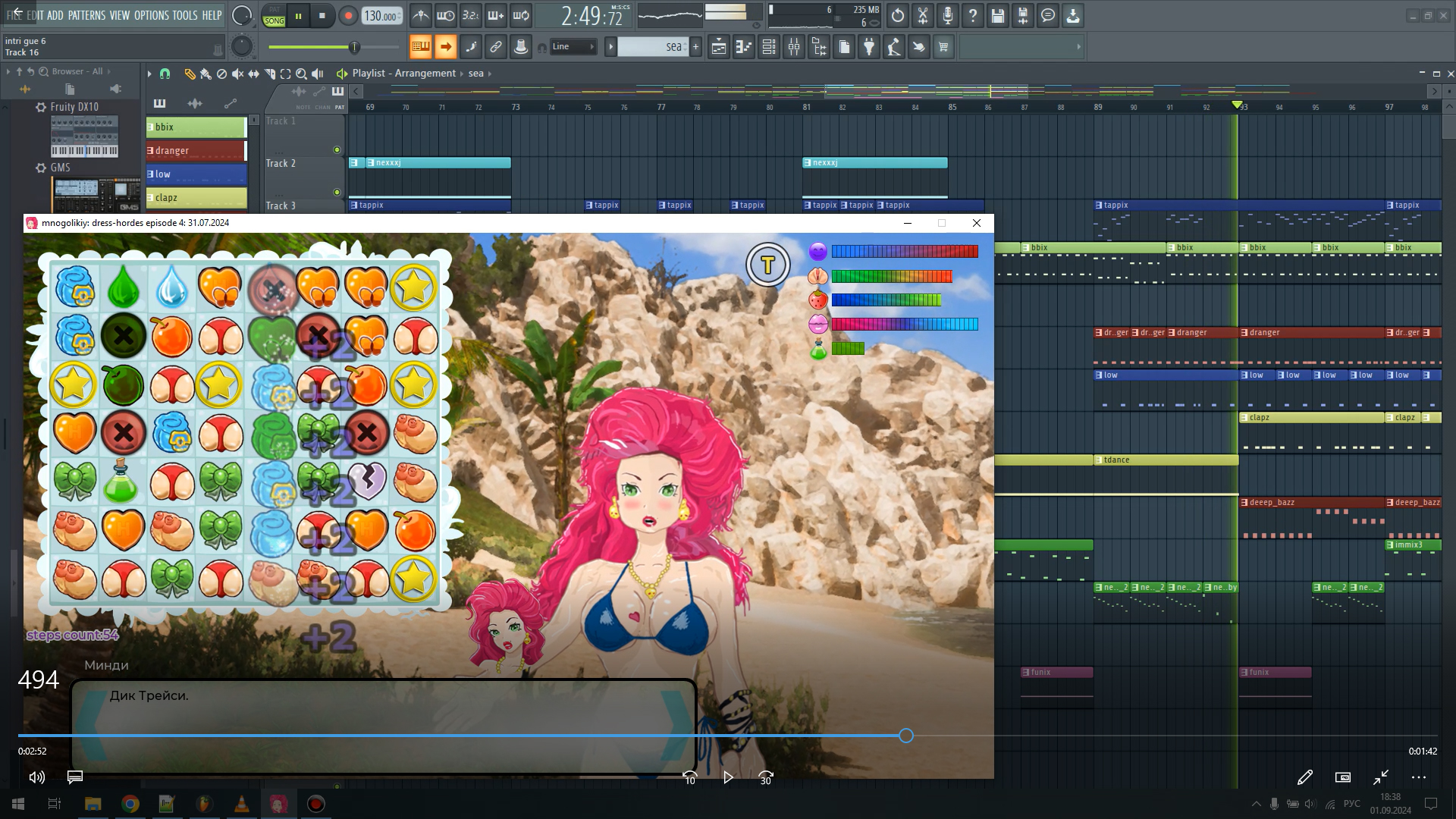Image resolution: width=1456 pixels, height=819 pixels.
Task: Enable the recording countdown icon
Action: pyautogui.click(x=470, y=15)
